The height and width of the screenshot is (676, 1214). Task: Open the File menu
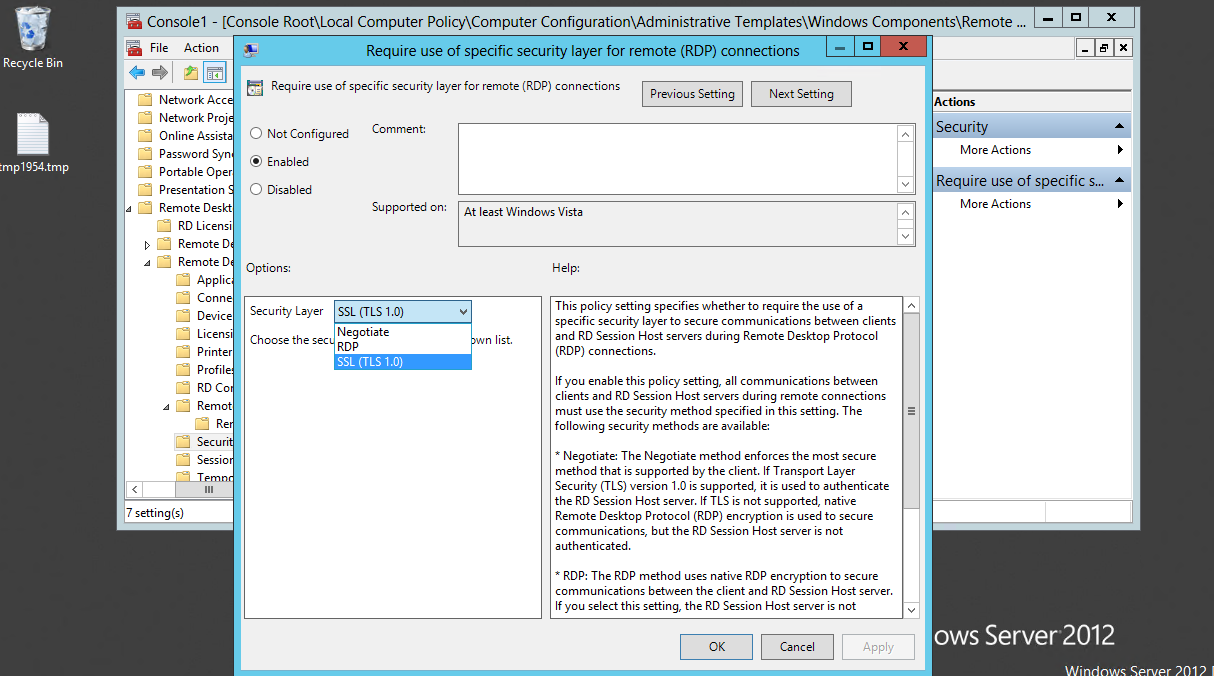[x=159, y=48]
